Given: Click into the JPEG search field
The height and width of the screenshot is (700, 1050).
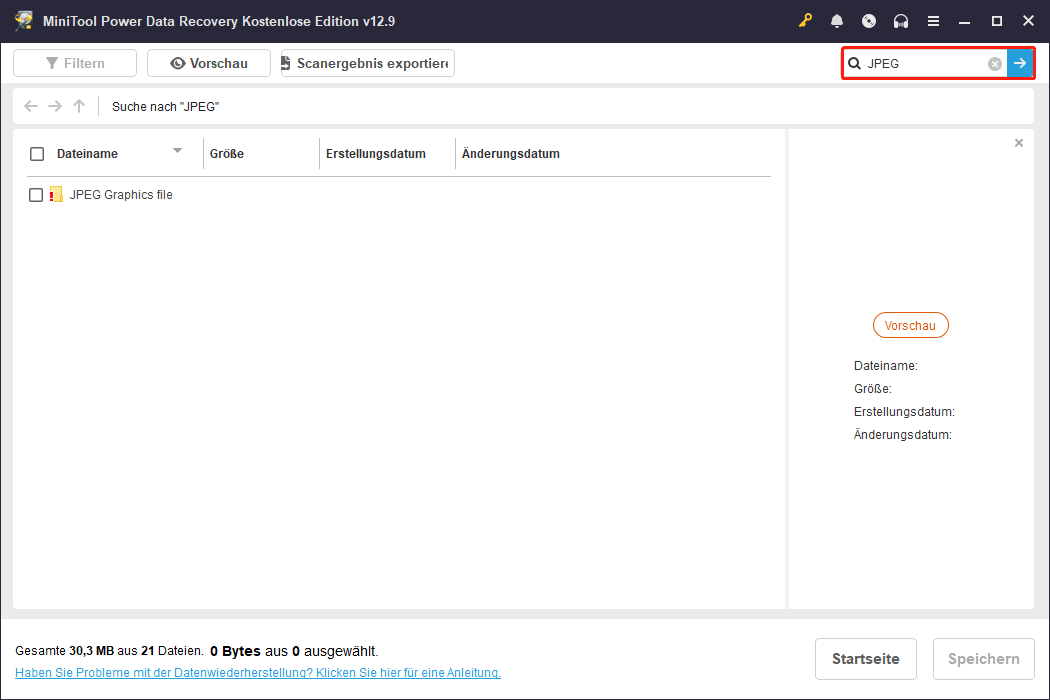Looking at the screenshot, I should (x=925, y=63).
